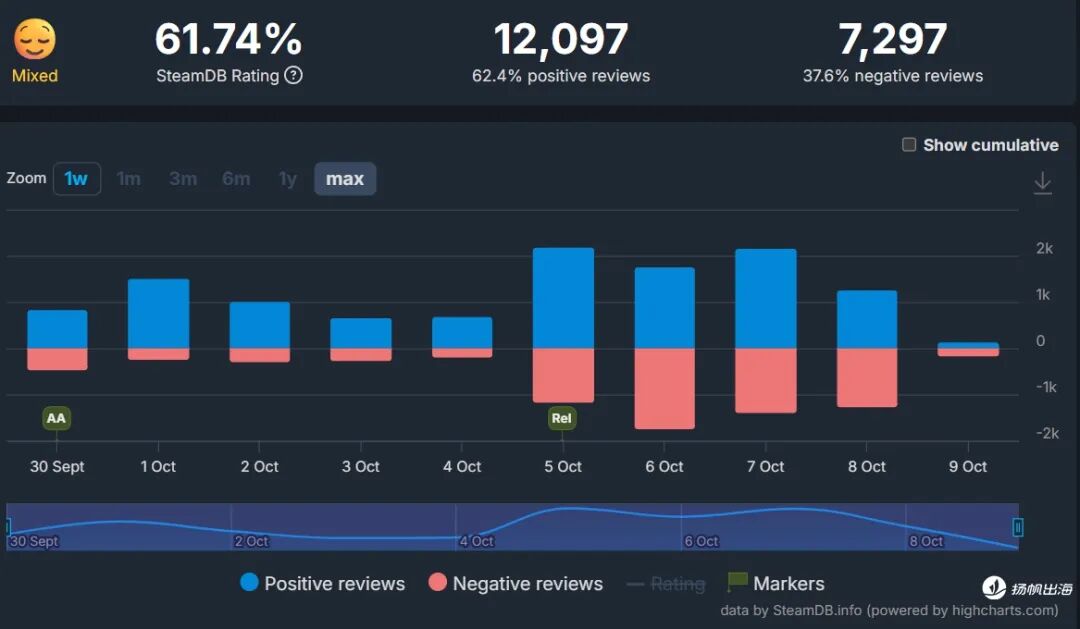Image resolution: width=1080 pixels, height=629 pixels.
Task: Set zoom range to 1w
Action: (x=76, y=179)
